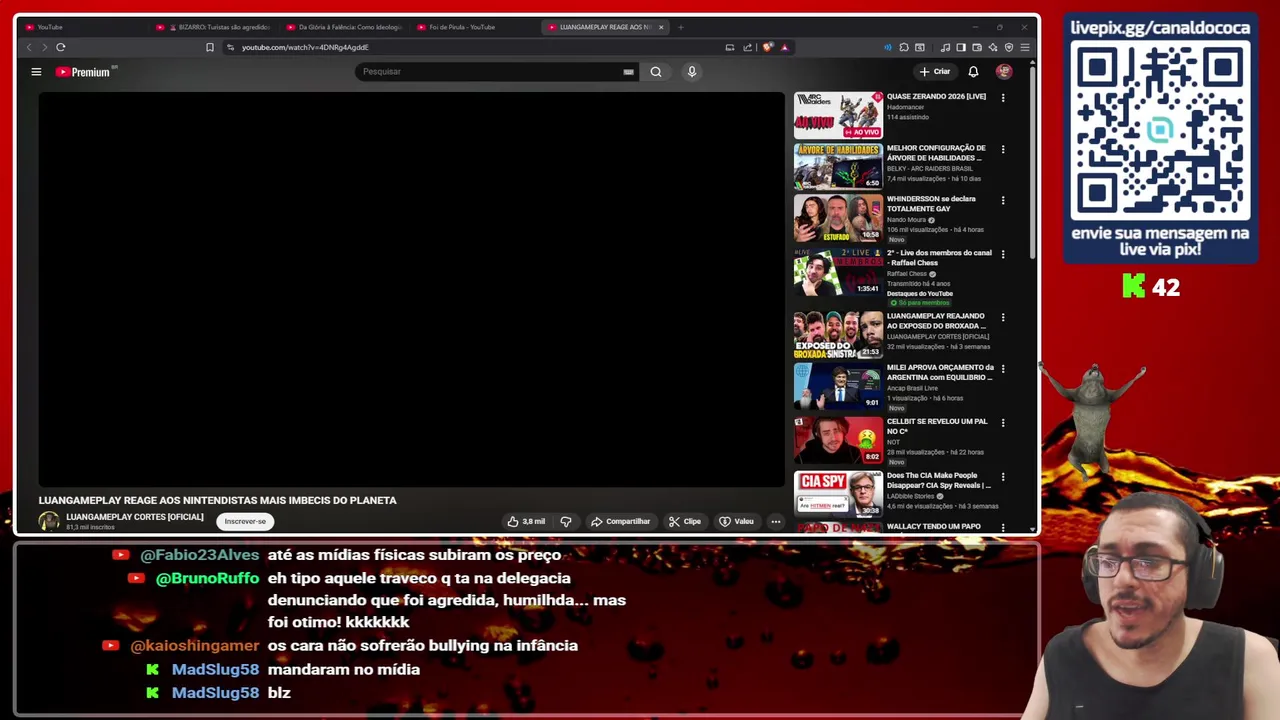Close the LUANGAMEPLAY REAGE tab
Image resolution: width=1280 pixels, height=720 pixels.
[x=661, y=27]
